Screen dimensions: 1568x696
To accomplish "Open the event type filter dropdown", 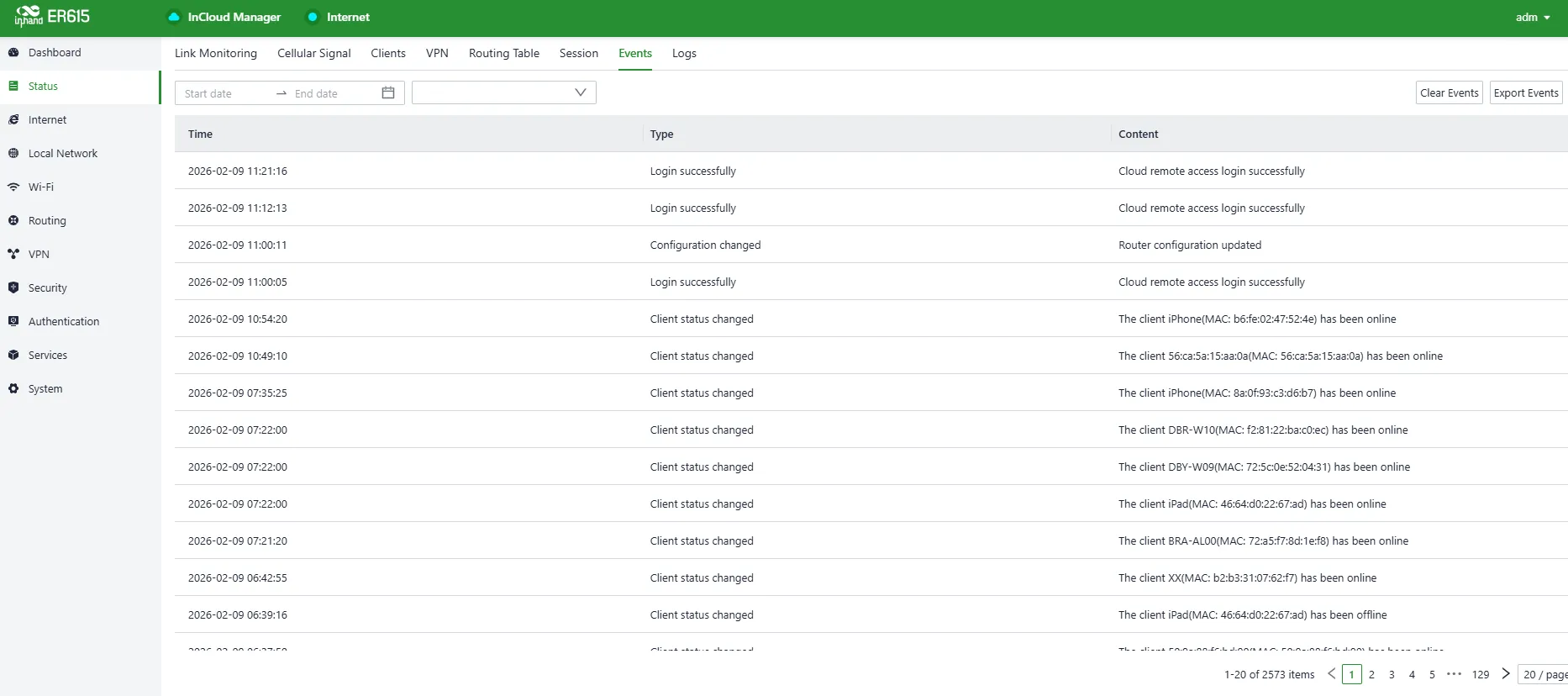I will click(504, 92).
